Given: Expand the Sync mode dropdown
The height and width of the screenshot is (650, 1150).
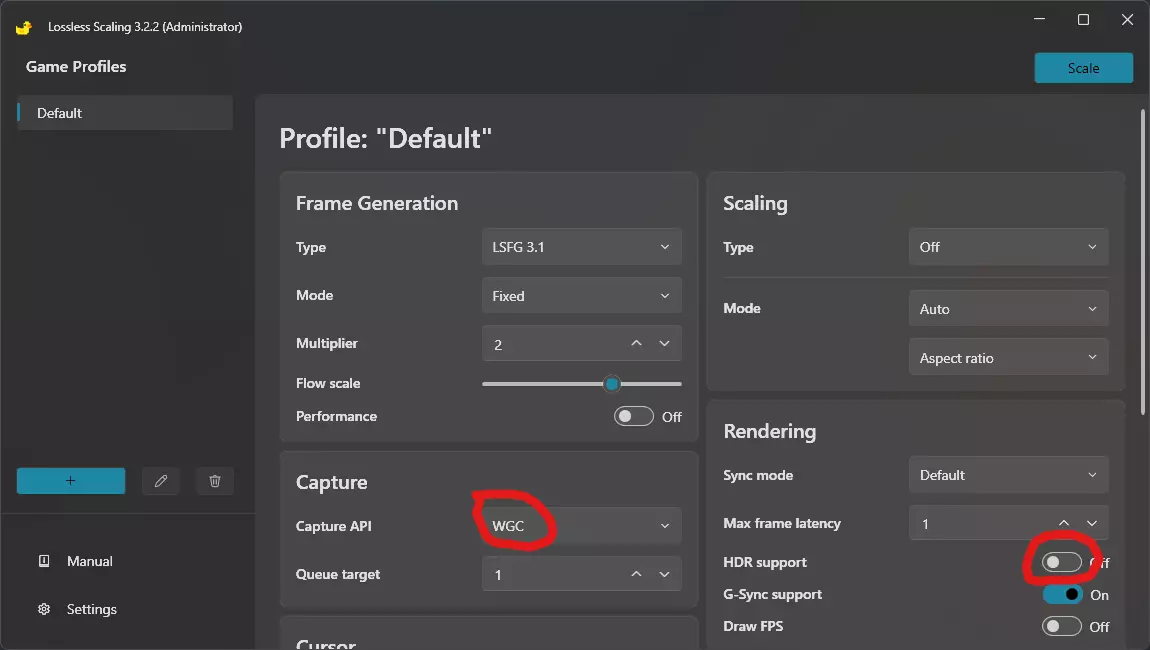Looking at the screenshot, I should (1008, 475).
